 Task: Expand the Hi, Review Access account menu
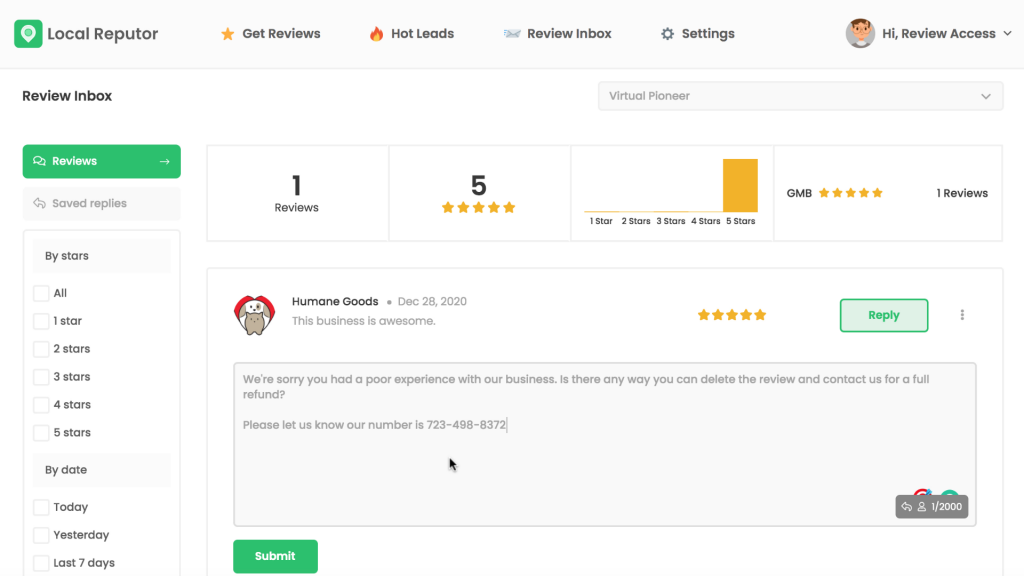click(938, 34)
